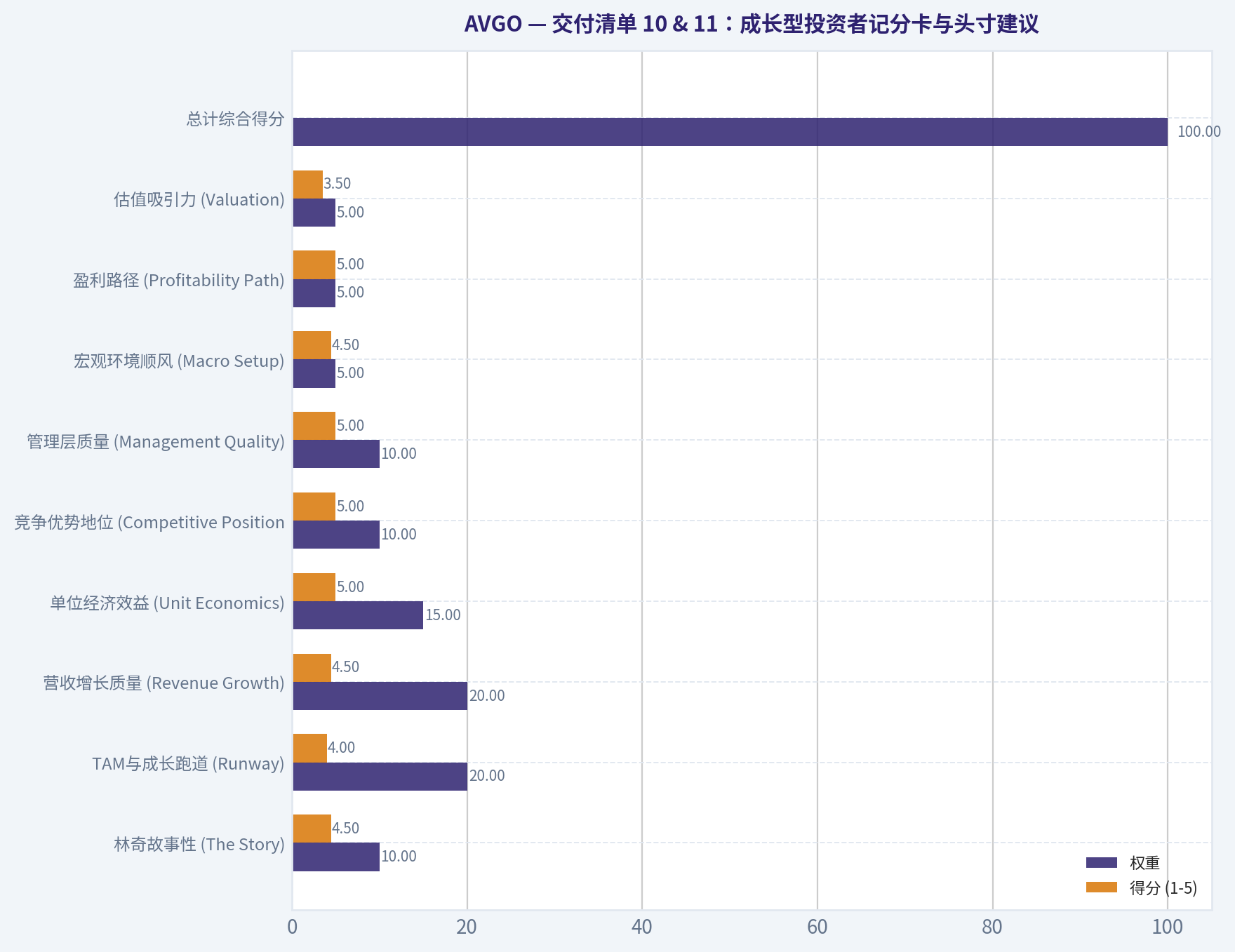
Task: Select the TAM与成长跑道 (Runway) label
Action: (188, 763)
